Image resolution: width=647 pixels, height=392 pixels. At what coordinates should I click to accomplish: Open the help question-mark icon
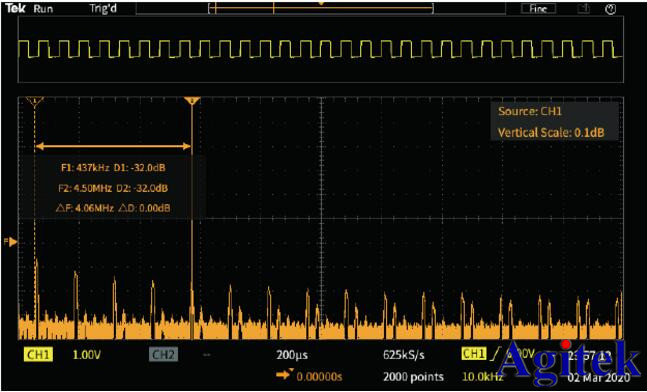pyautogui.click(x=611, y=9)
